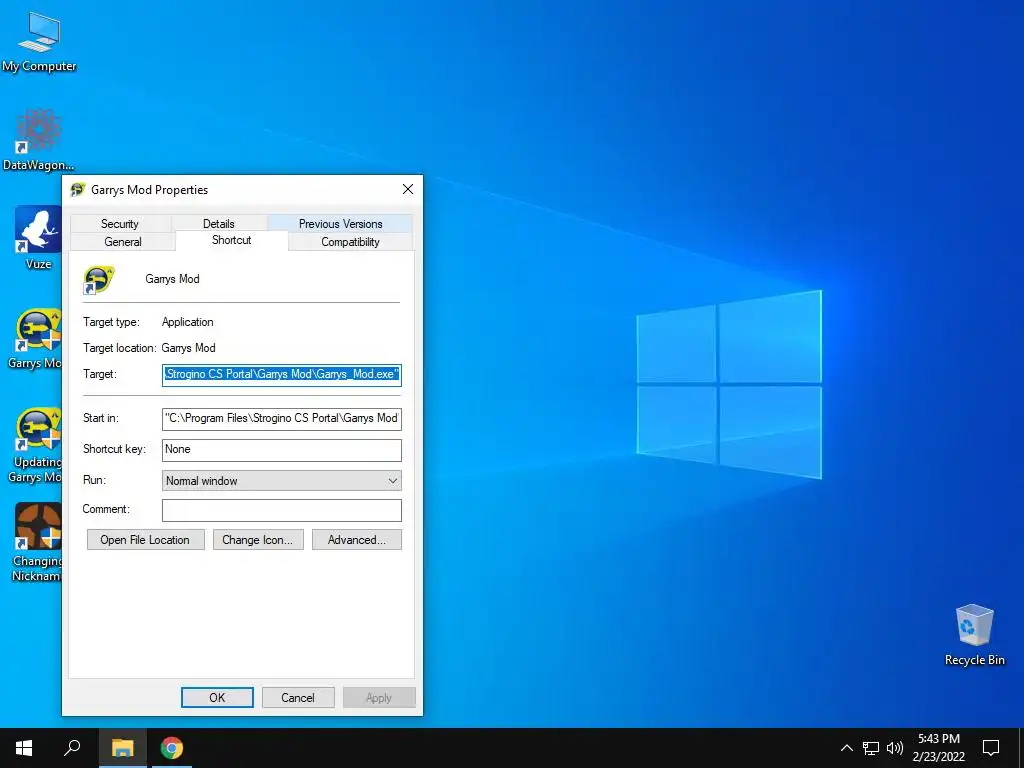Confirm the dialog with OK
This screenshot has height=768, width=1024.
pos(217,697)
